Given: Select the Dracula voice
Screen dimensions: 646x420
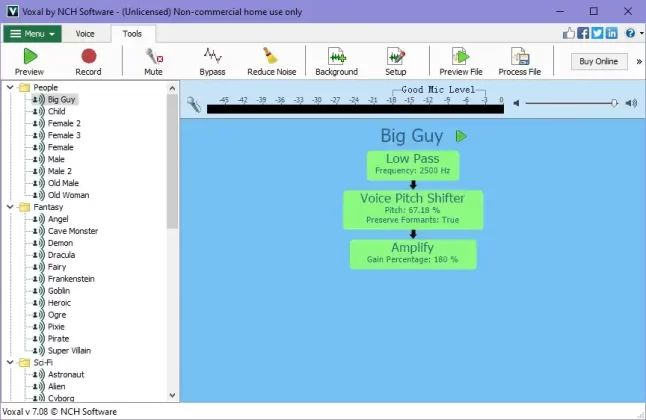Looking at the screenshot, I should [x=61, y=255].
